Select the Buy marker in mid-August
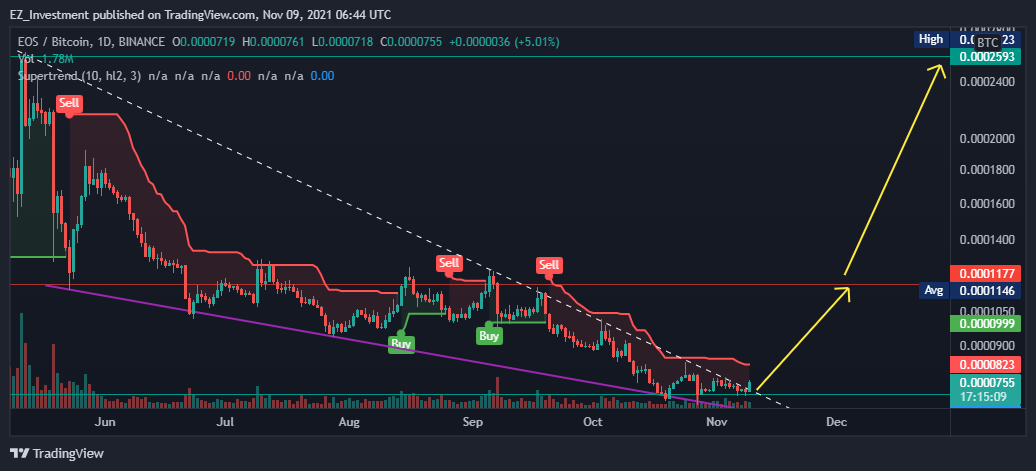This screenshot has height=471, width=1036. coord(401,342)
